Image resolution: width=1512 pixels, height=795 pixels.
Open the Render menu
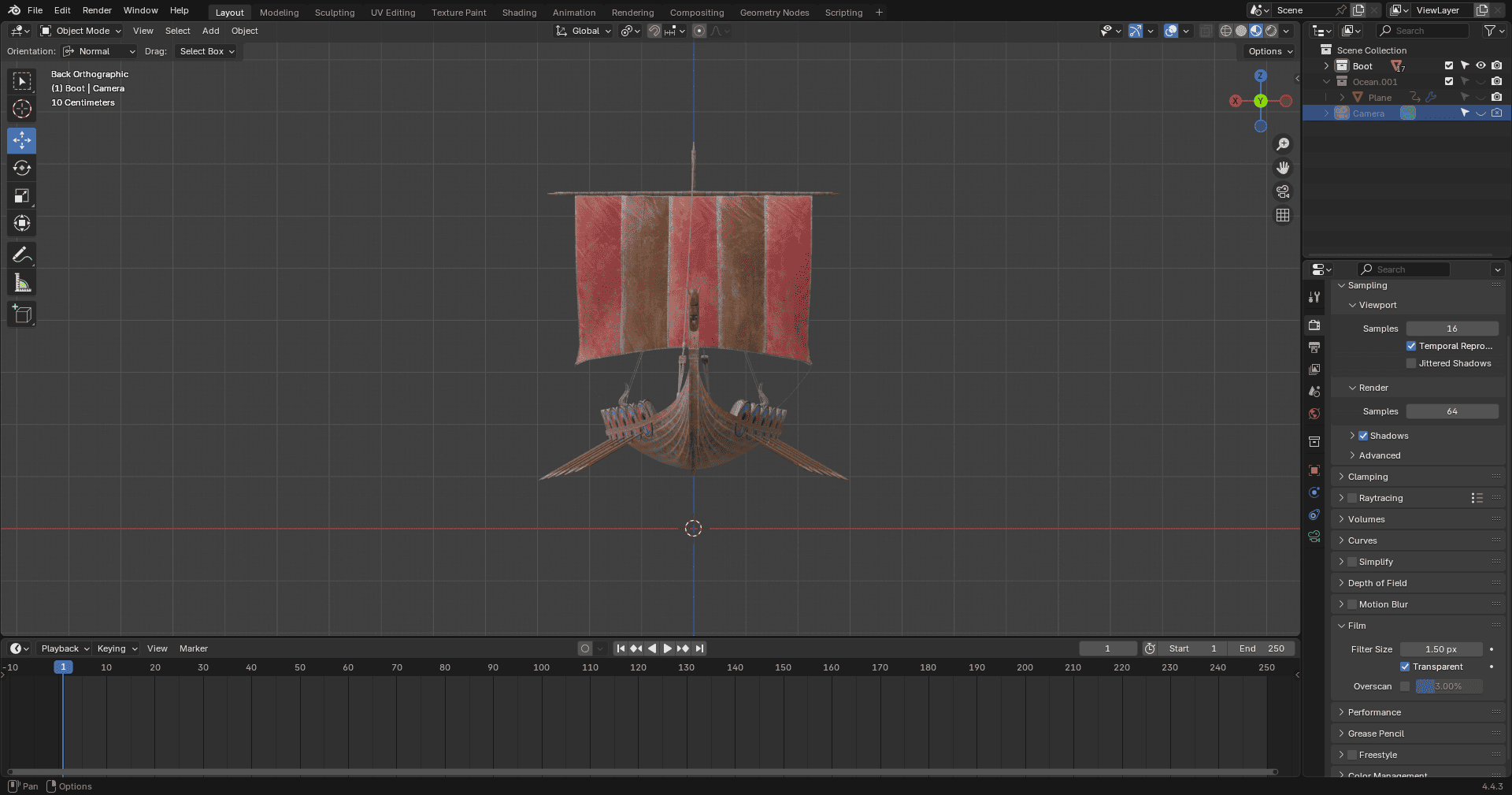(97, 10)
